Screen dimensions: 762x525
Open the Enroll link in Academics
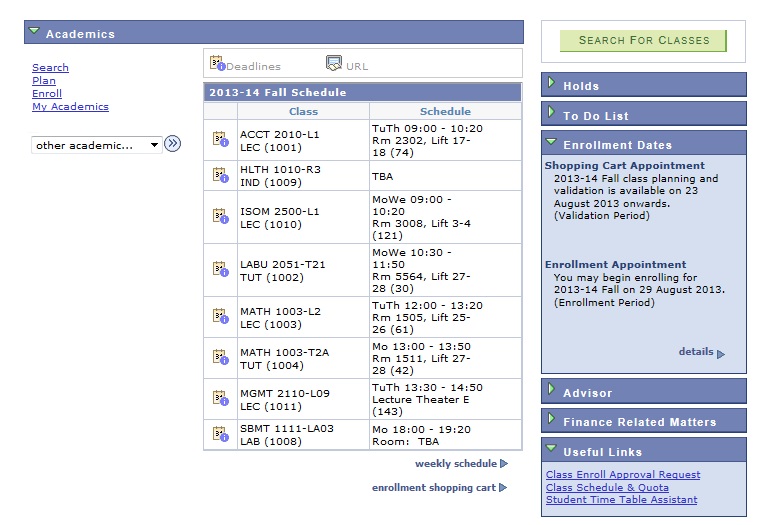click(x=46, y=94)
